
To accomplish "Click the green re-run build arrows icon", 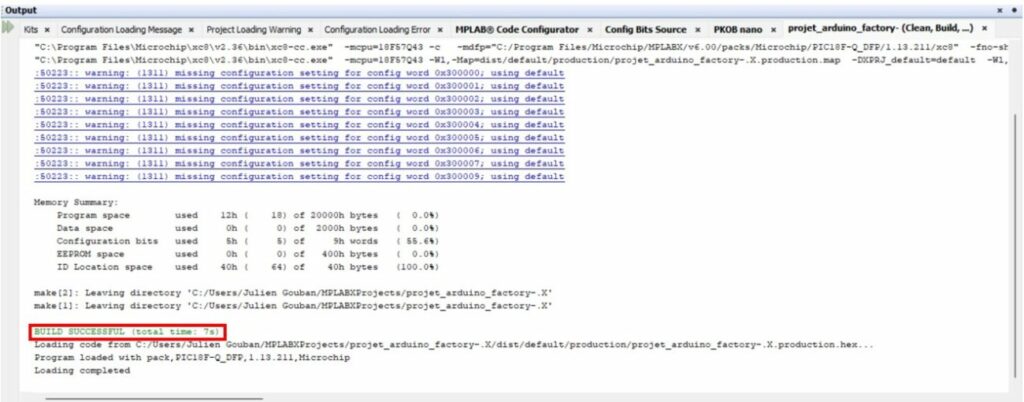I will tap(11, 29).
